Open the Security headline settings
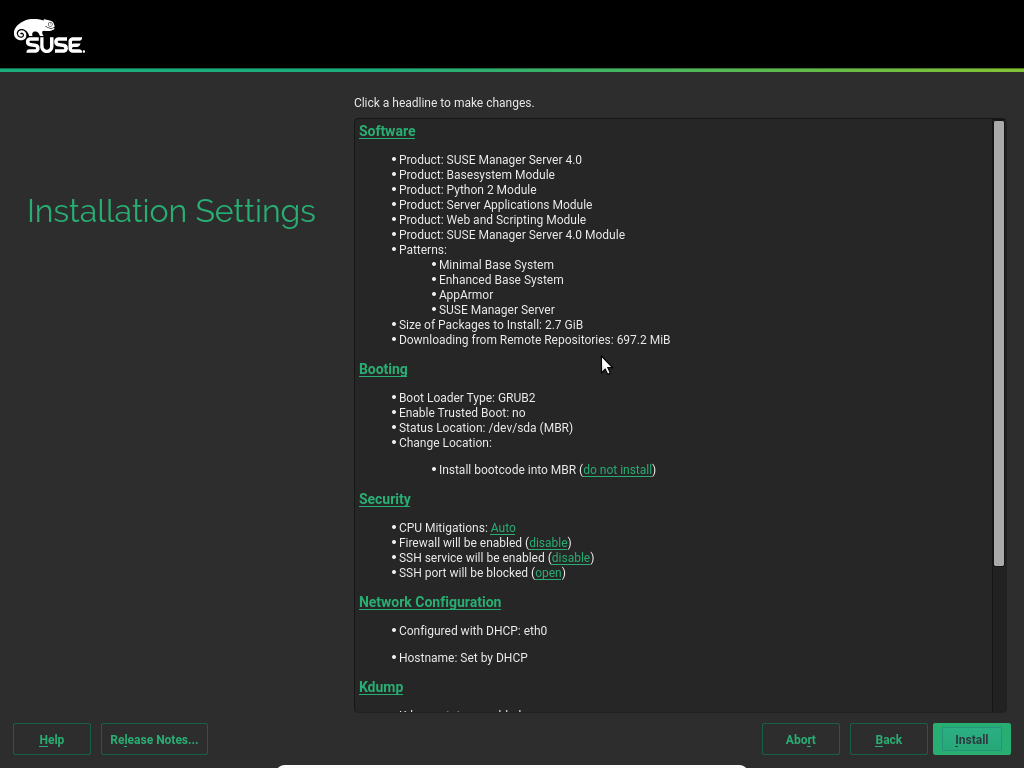The height and width of the screenshot is (768, 1024). (x=385, y=499)
